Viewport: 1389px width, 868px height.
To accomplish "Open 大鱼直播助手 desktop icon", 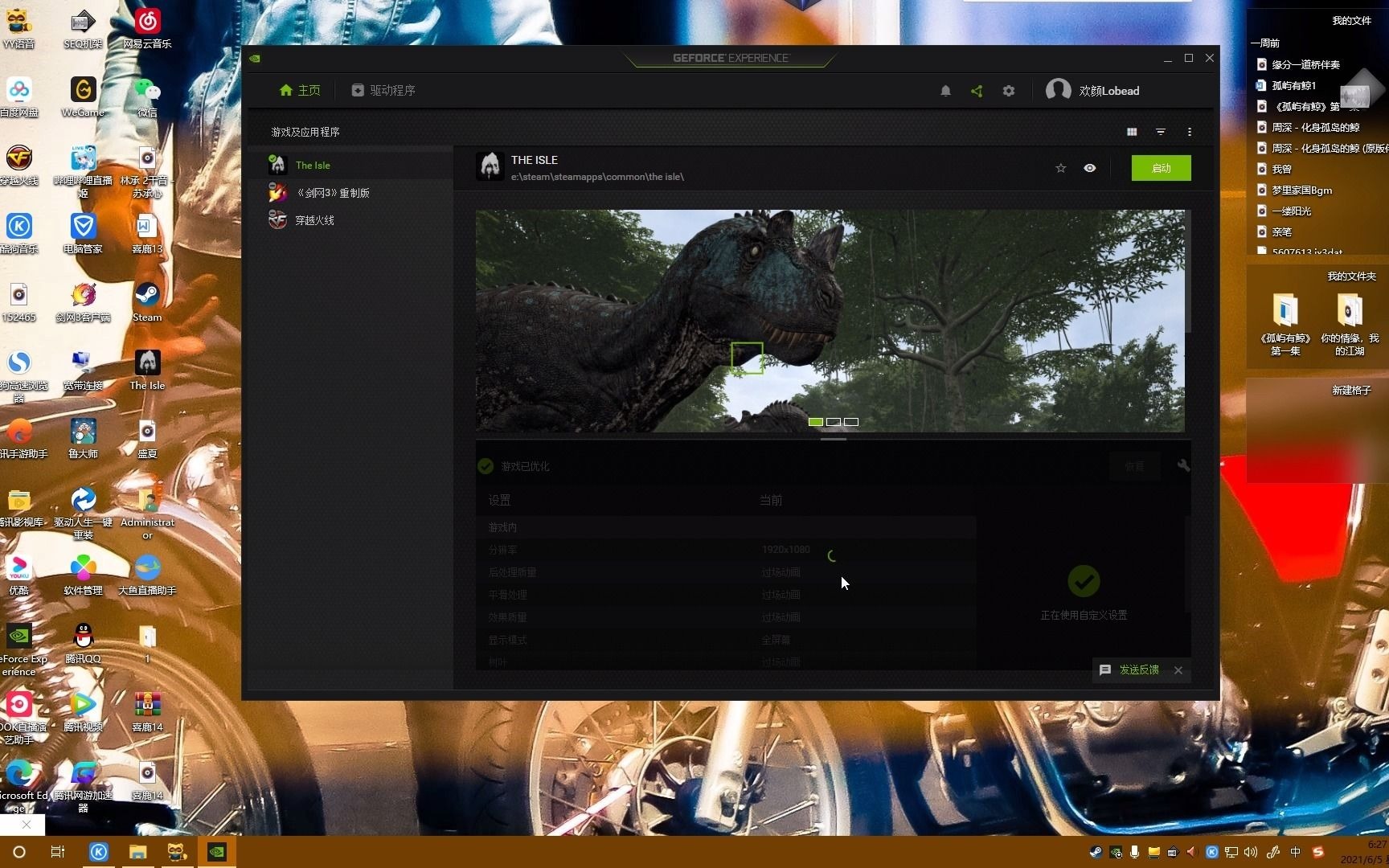I will [x=147, y=575].
